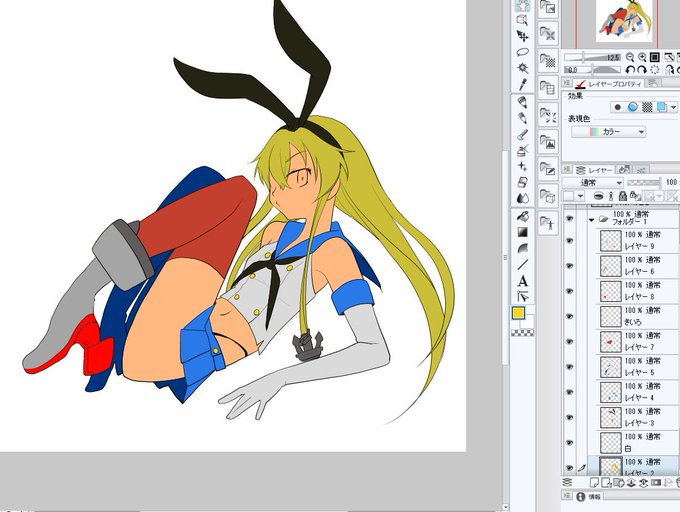Viewport: 680px width, 512px height.
Task: Adjust the layer opacity slider
Action: (644, 183)
